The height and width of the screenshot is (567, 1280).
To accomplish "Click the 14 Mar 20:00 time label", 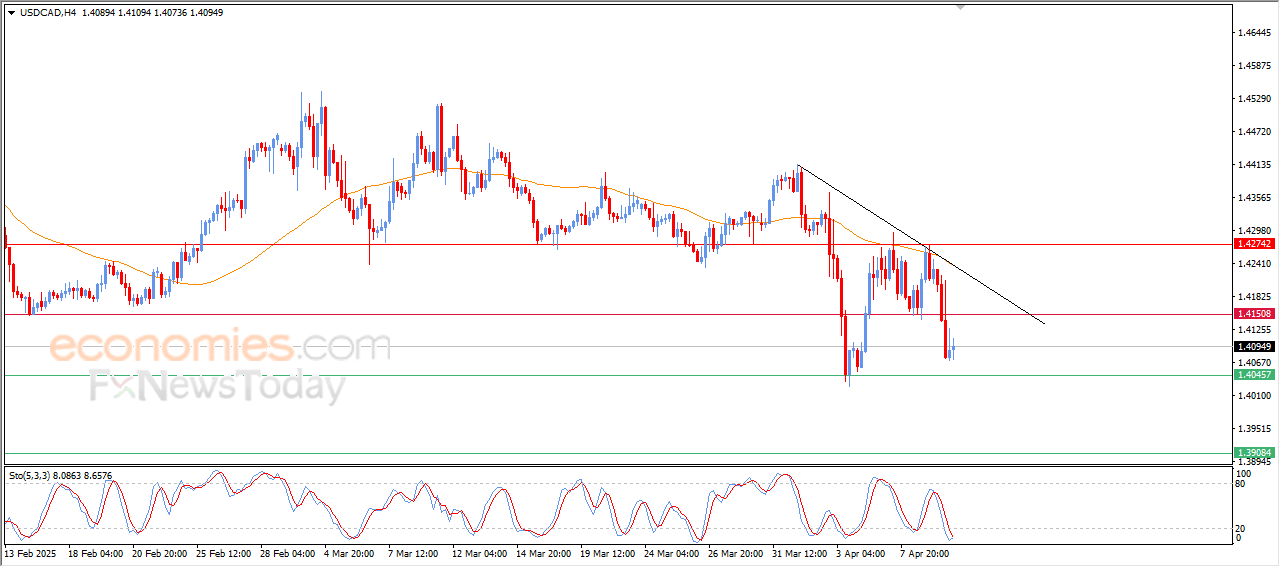I will click(543, 552).
